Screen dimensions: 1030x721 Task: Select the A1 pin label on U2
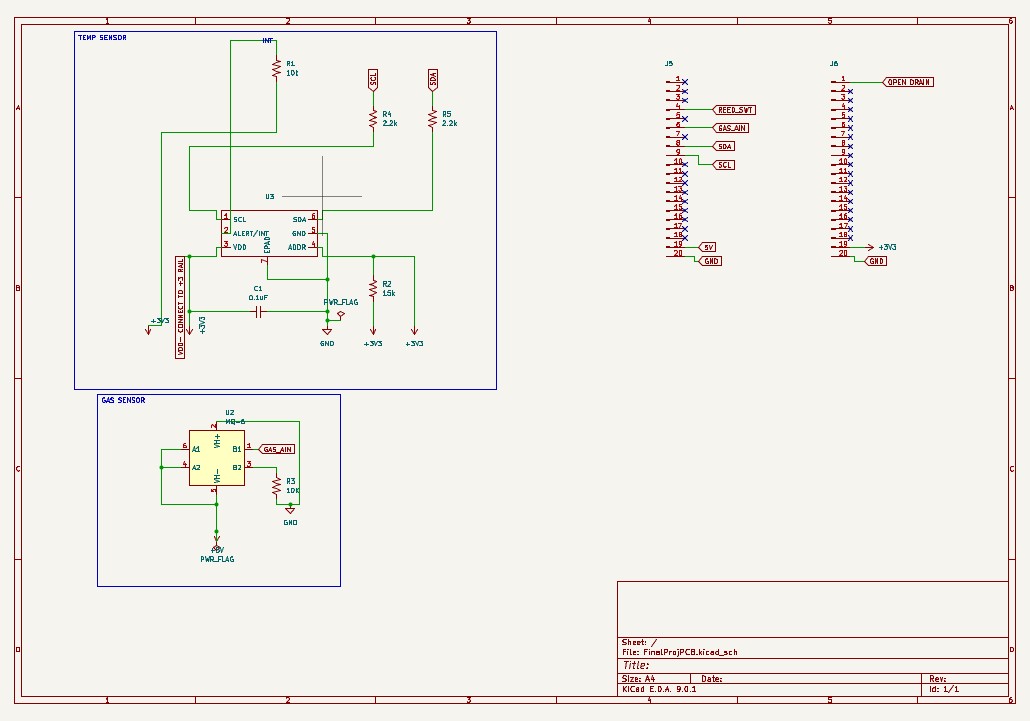click(x=196, y=450)
